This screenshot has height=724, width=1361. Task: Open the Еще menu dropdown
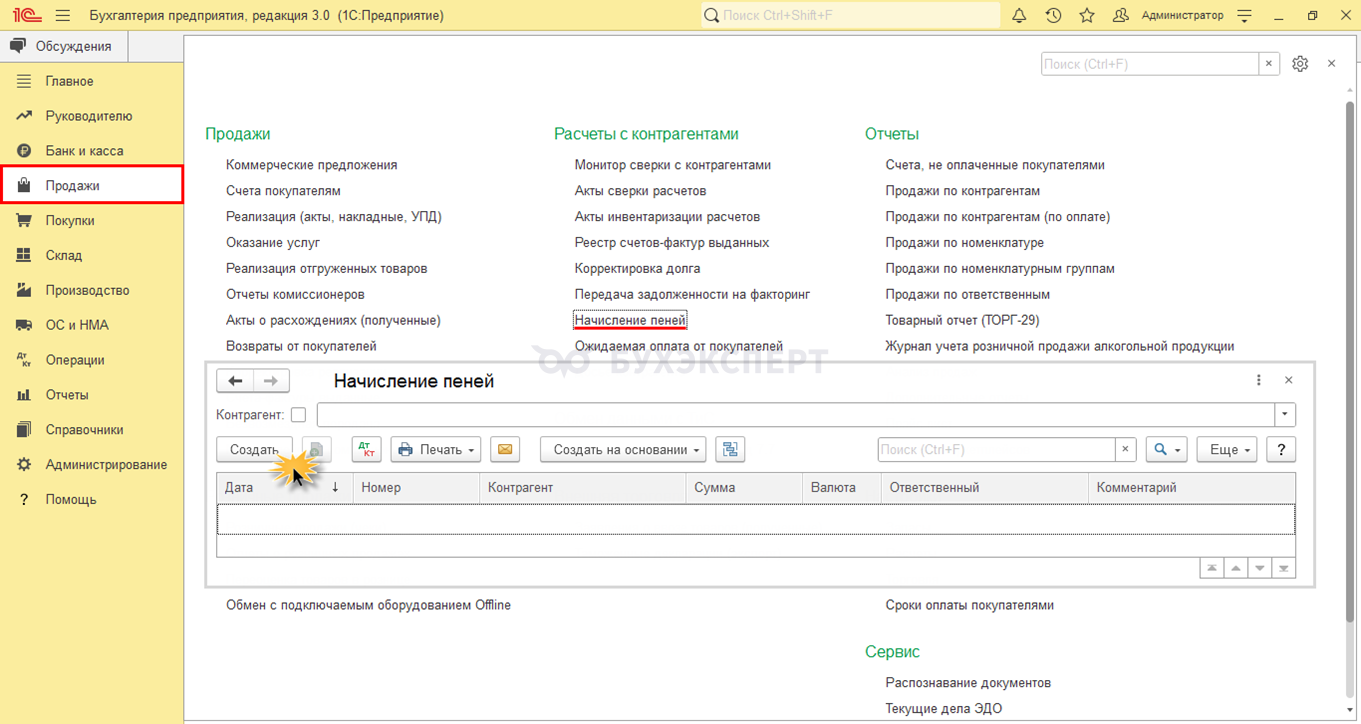(1230, 450)
